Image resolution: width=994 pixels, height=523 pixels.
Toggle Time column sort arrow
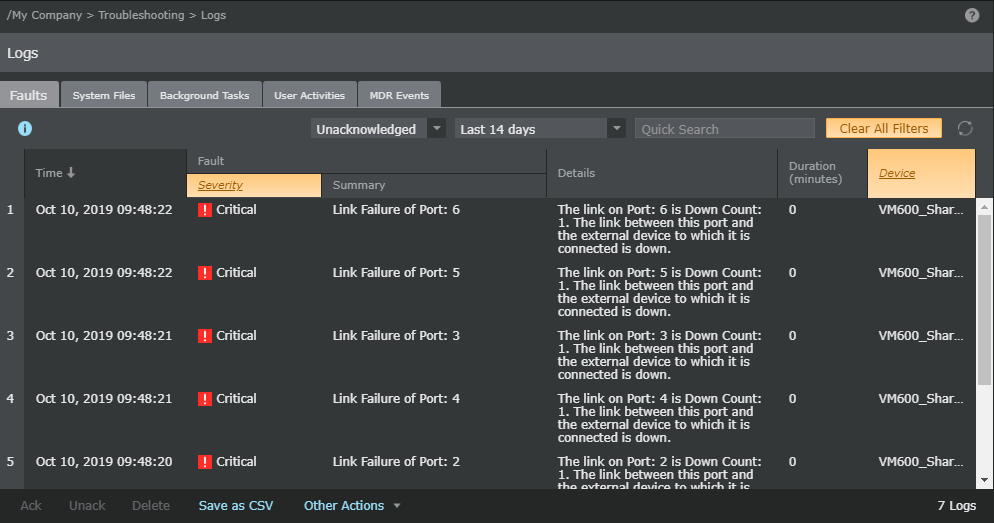(71, 172)
